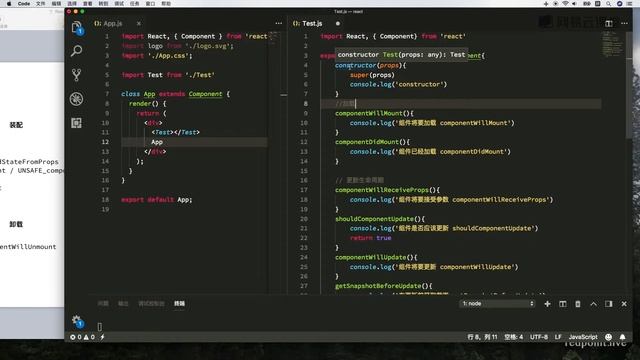Change indentation via '空格: 4' status entry

click(x=513, y=337)
